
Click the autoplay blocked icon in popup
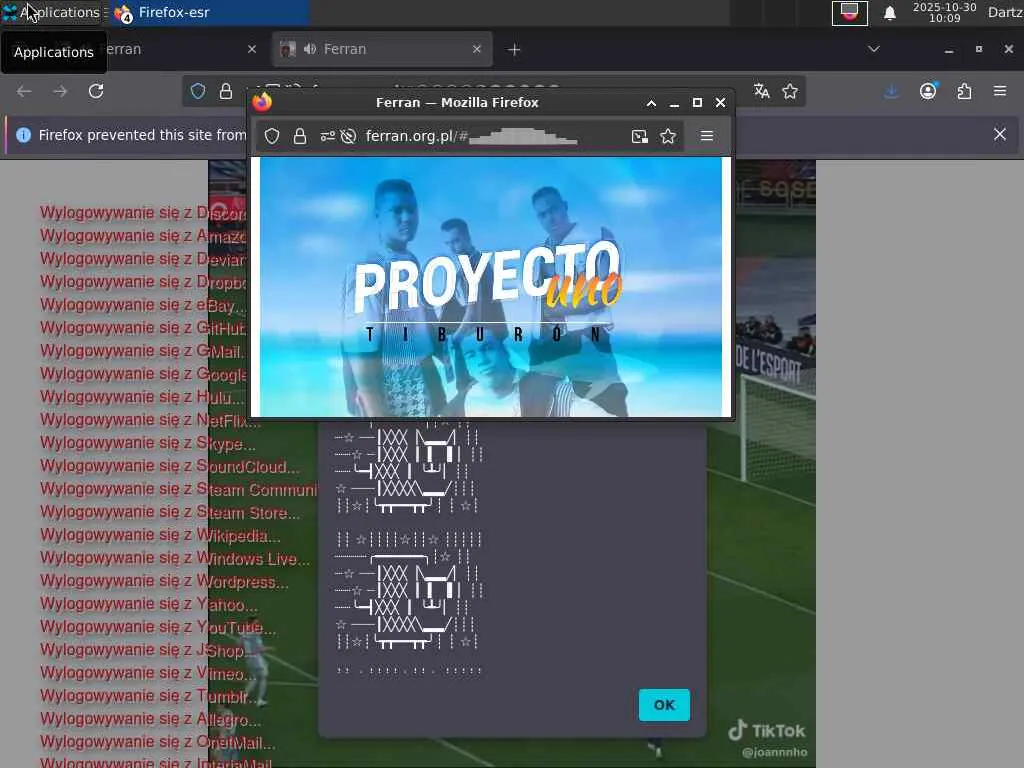tap(349, 136)
